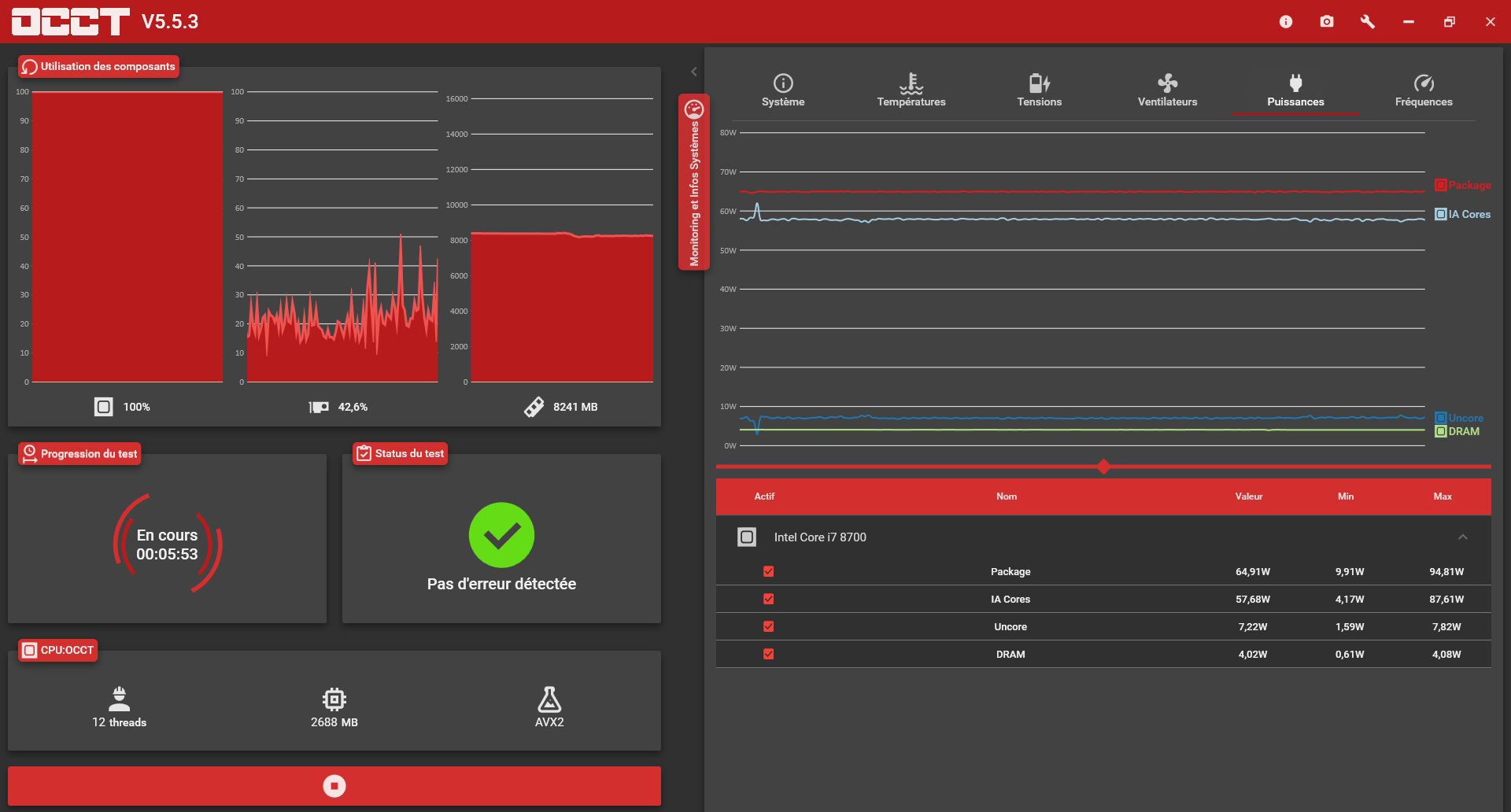Open settings via the wrench icon
Screen dimensions: 1511x812
[x=1368, y=22]
